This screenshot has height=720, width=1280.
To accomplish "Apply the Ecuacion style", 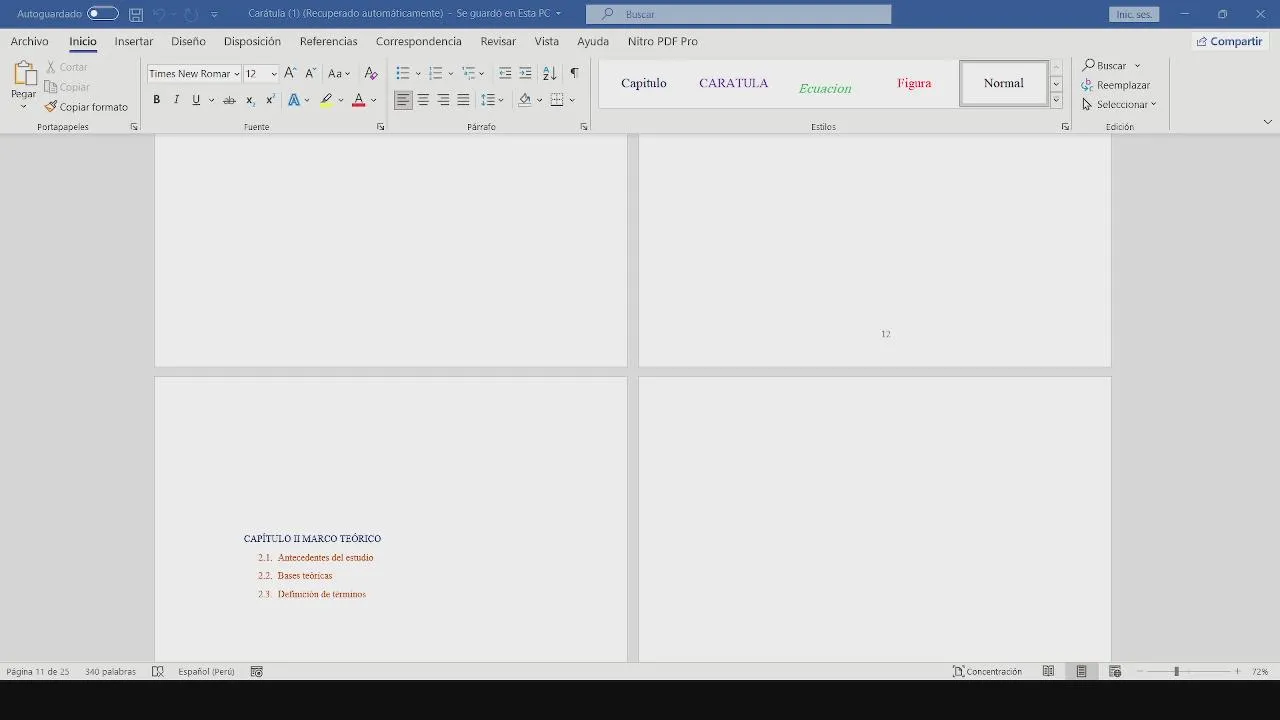I will tap(825, 83).
